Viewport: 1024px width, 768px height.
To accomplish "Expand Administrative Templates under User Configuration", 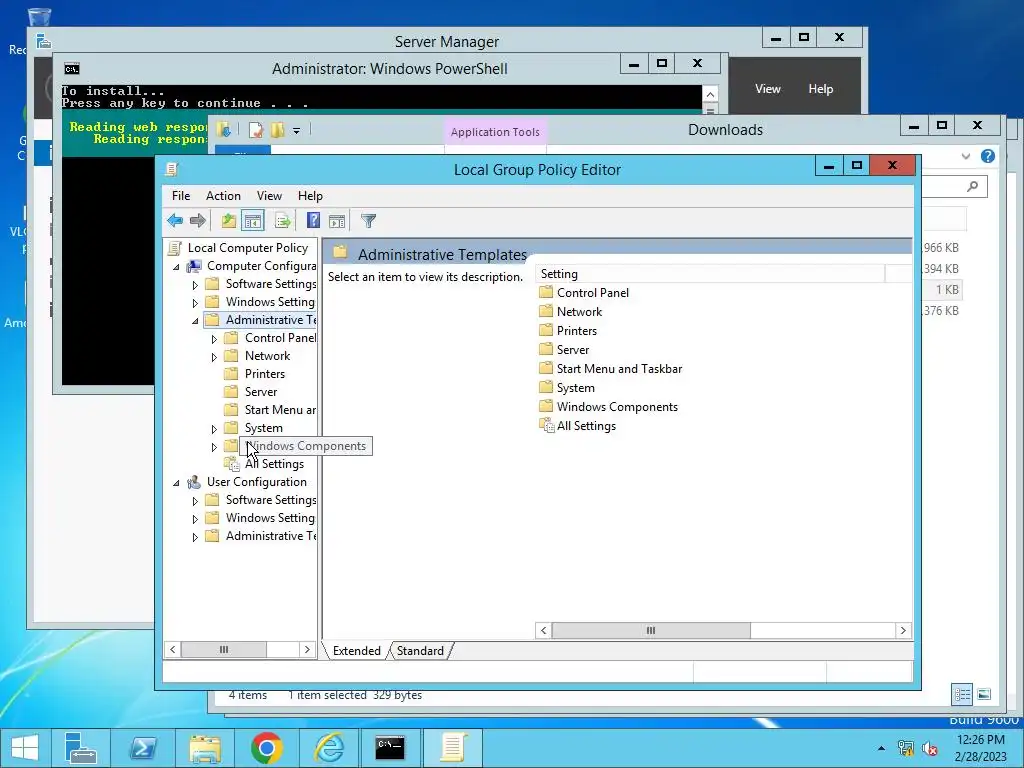I will pyautogui.click(x=195, y=537).
